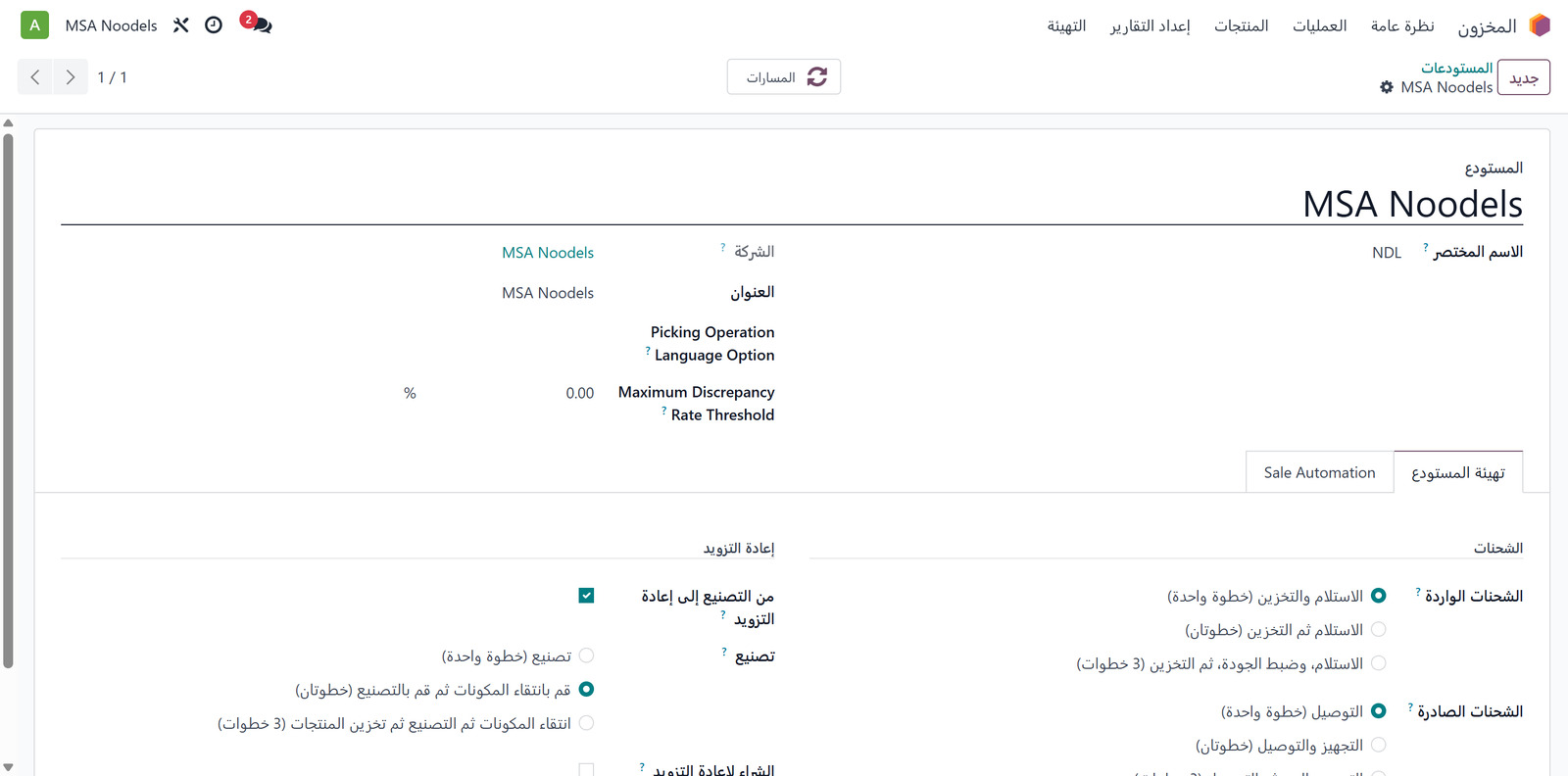Select تصنيع (خطوة واحدة) radio

(586, 655)
